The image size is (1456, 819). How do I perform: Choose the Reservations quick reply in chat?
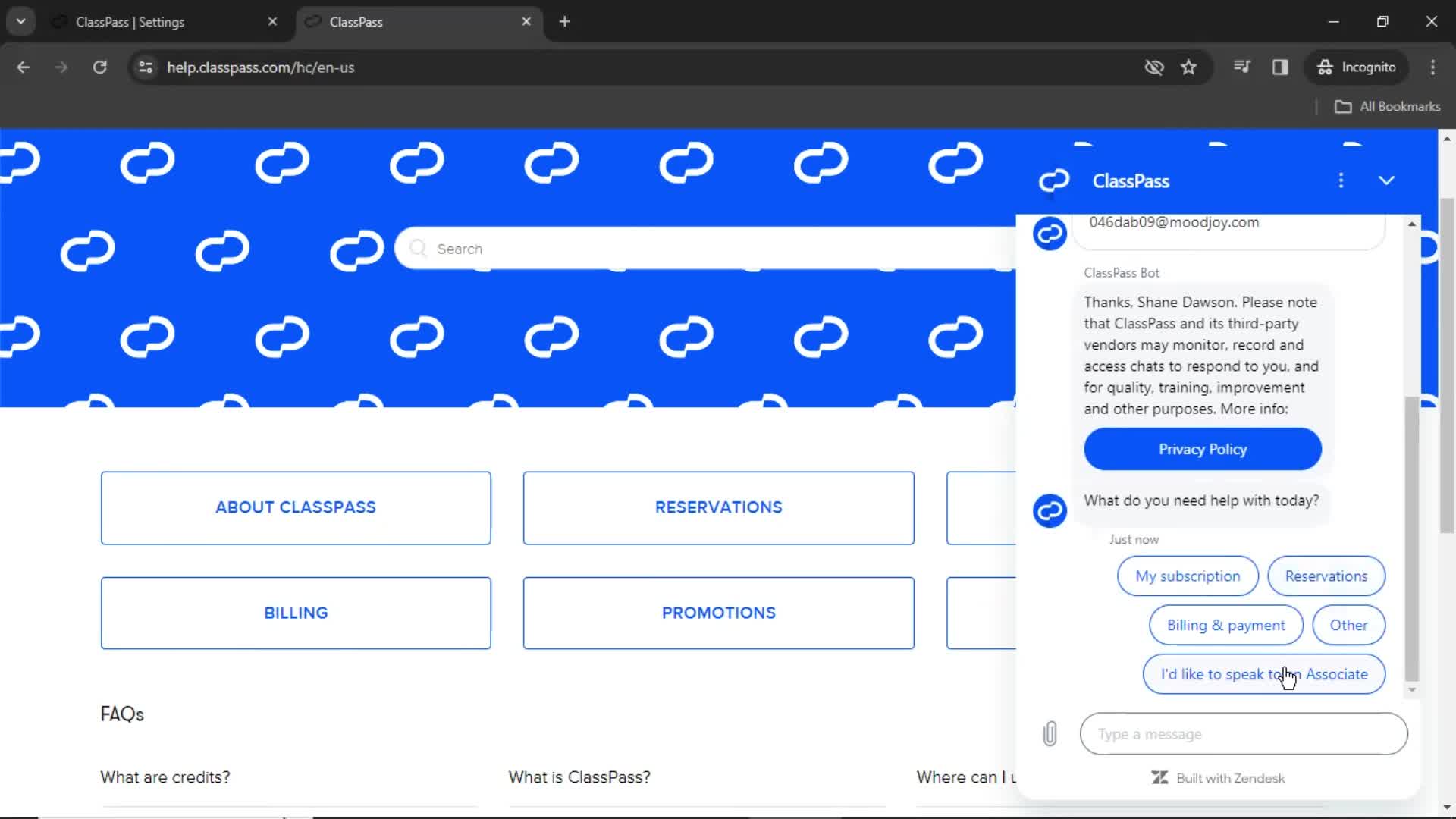(1326, 576)
